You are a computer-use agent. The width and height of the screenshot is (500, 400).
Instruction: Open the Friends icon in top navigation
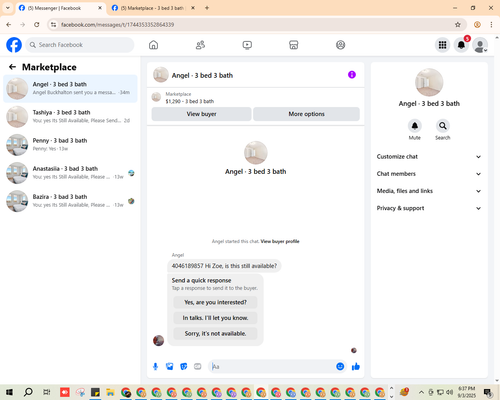tap(200, 45)
